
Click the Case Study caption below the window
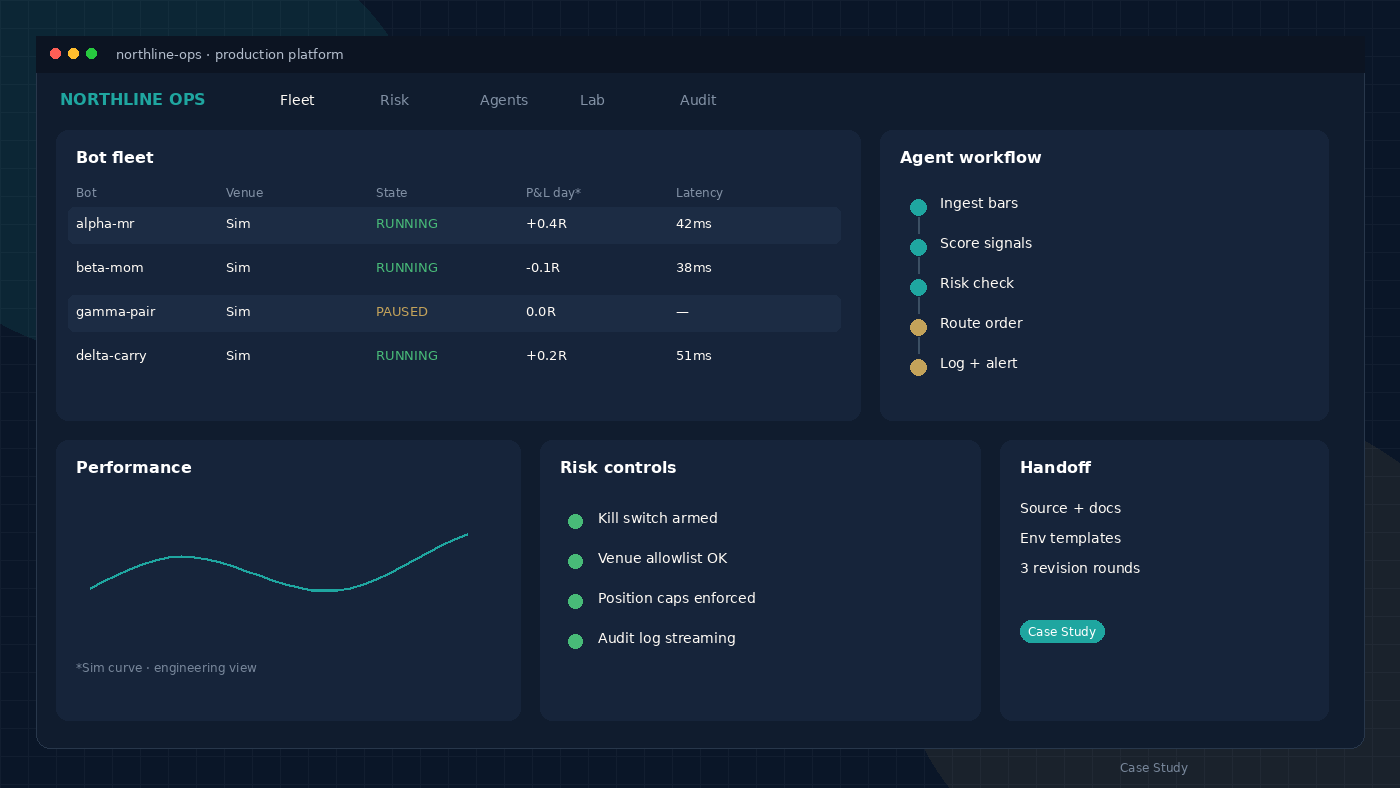point(1154,768)
